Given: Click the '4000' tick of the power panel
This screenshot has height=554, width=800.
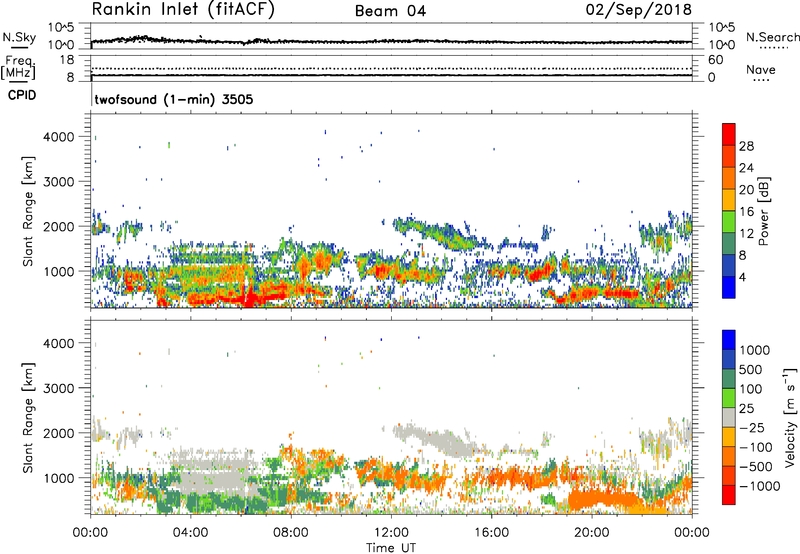Looking at the screenshot, I should pos(59,137).
